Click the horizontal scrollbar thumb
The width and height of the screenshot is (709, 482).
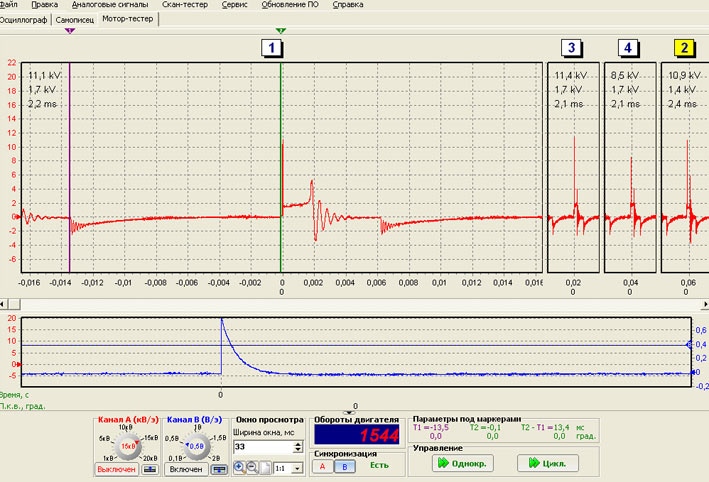tap(14, 304)
